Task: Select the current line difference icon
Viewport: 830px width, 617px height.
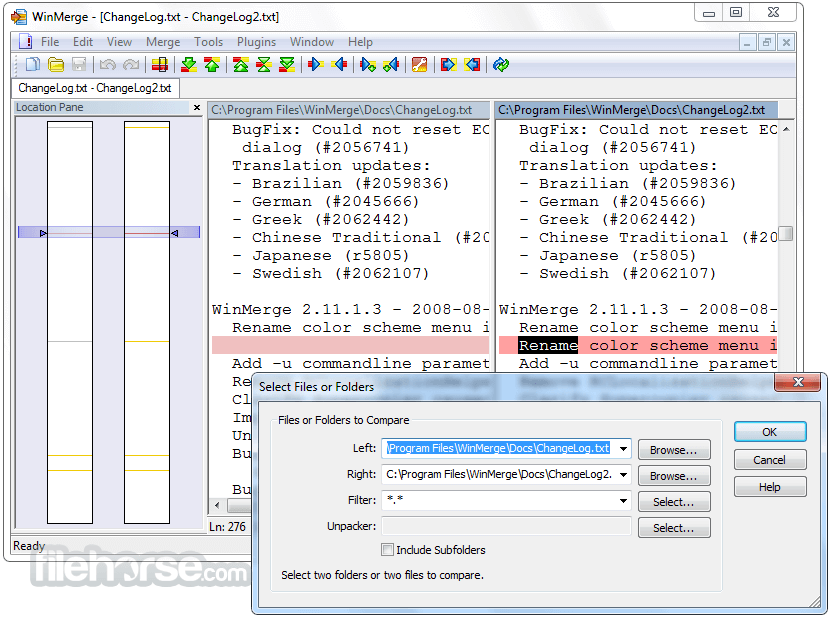Action: click(x=160, y=65)
